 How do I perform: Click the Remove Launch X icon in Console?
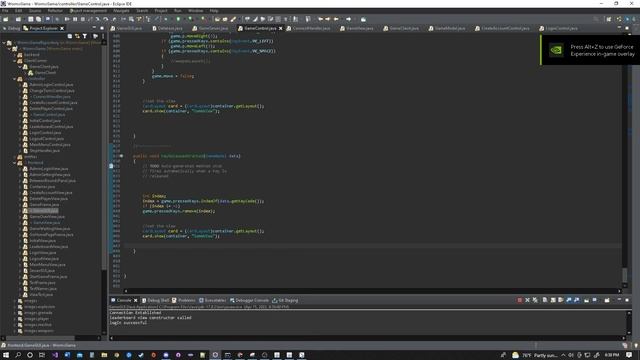click(x=527, y=300)
